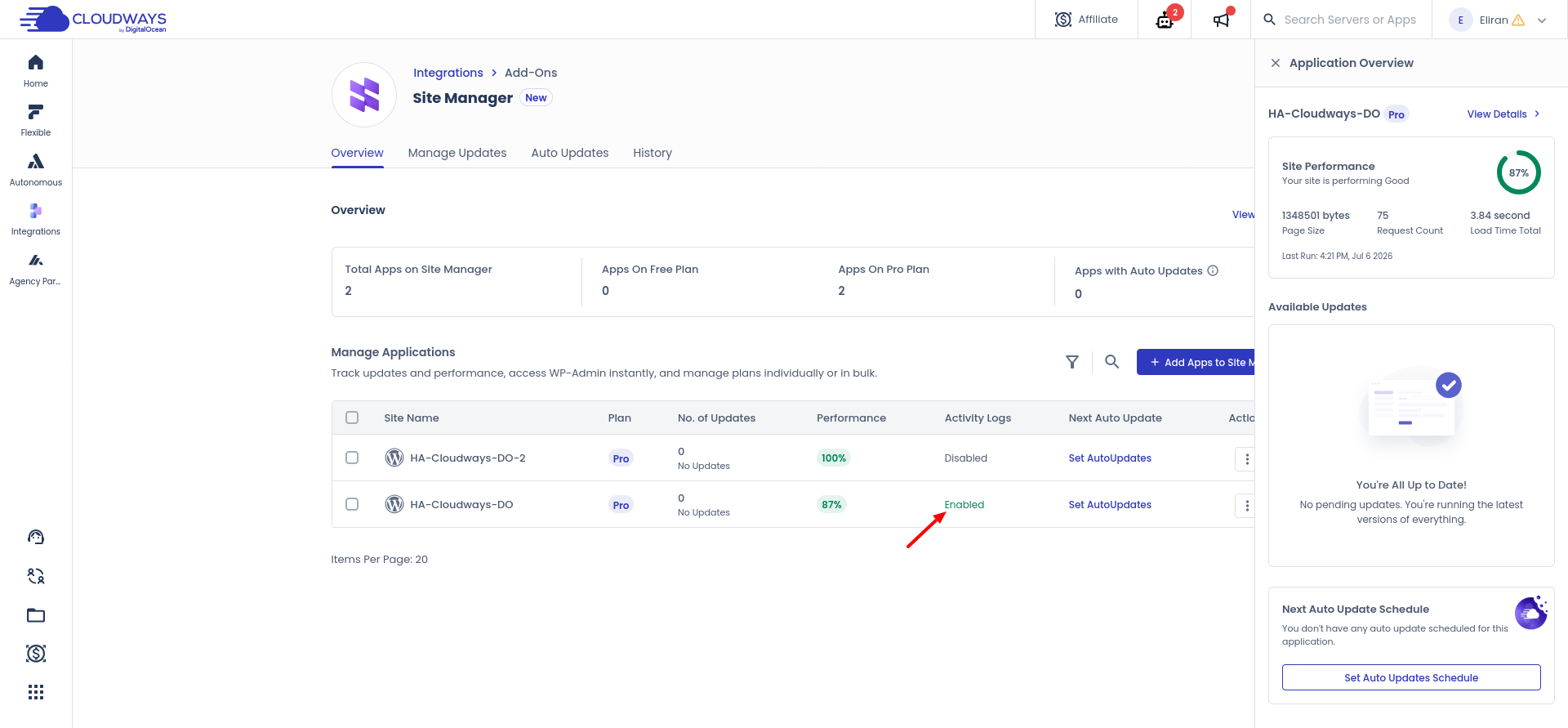The image size is (1568, 728).
Task: Sort by Site Name column header
Action: coord(412,418)
